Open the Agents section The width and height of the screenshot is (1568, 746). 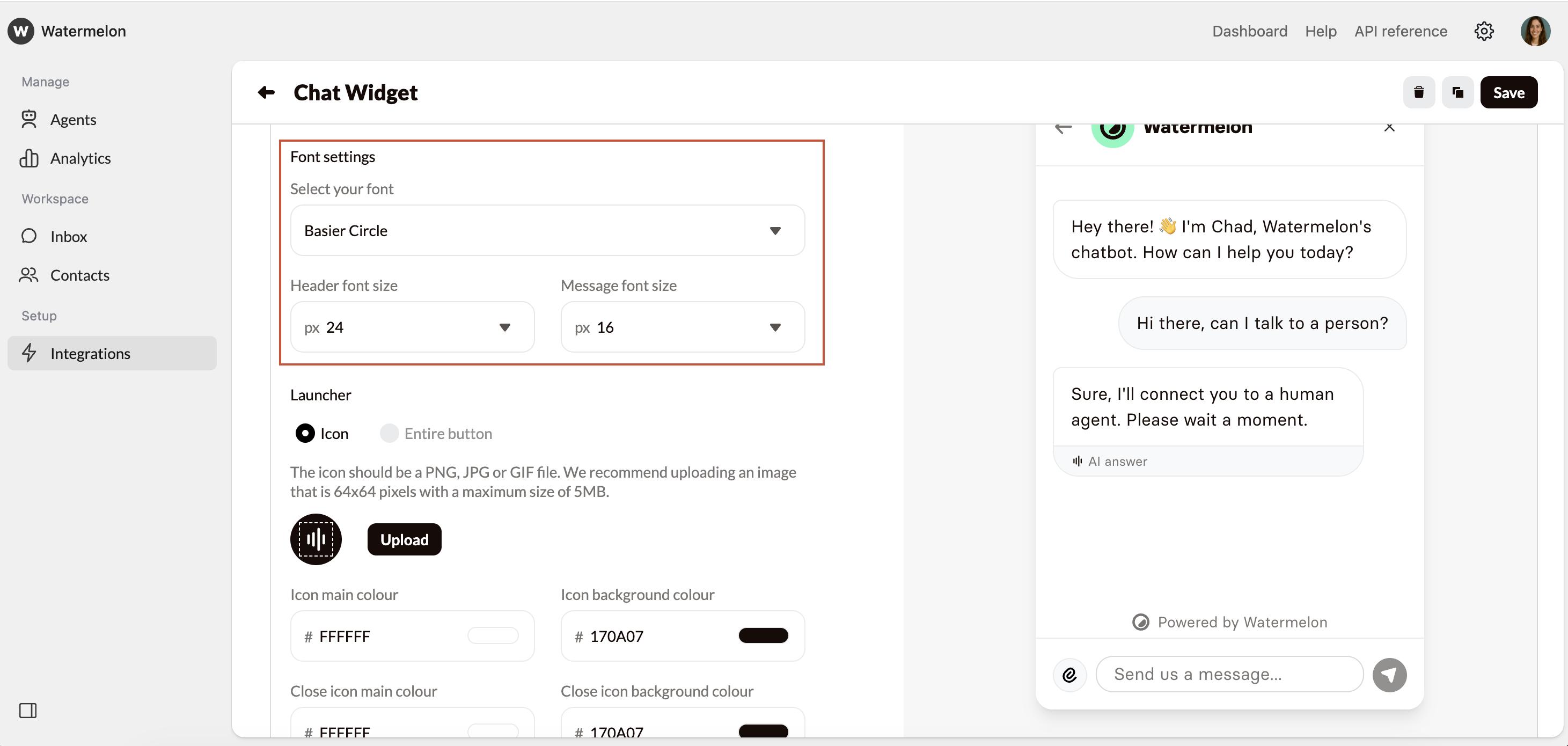point(73,119)
